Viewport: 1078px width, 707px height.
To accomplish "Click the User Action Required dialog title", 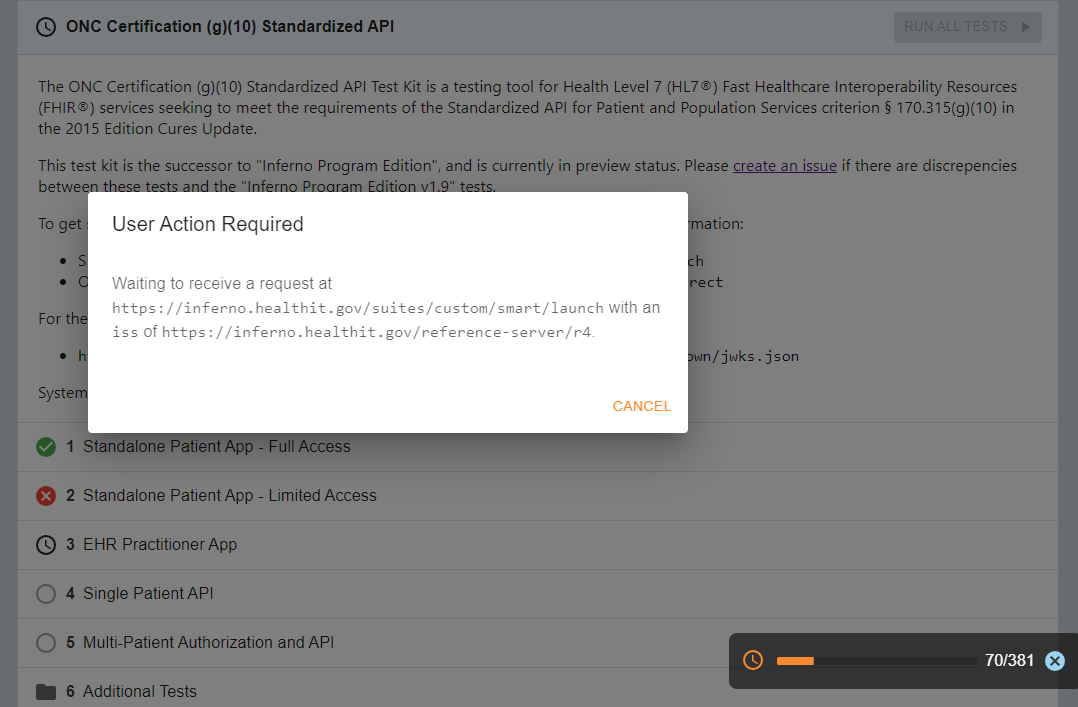I will tap(208, 224).
